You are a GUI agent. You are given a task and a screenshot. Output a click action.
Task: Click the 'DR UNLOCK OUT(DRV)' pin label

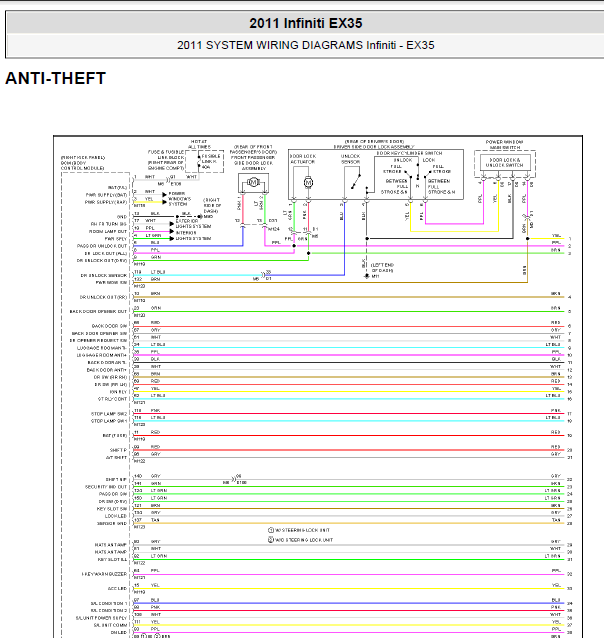[102, 260]
